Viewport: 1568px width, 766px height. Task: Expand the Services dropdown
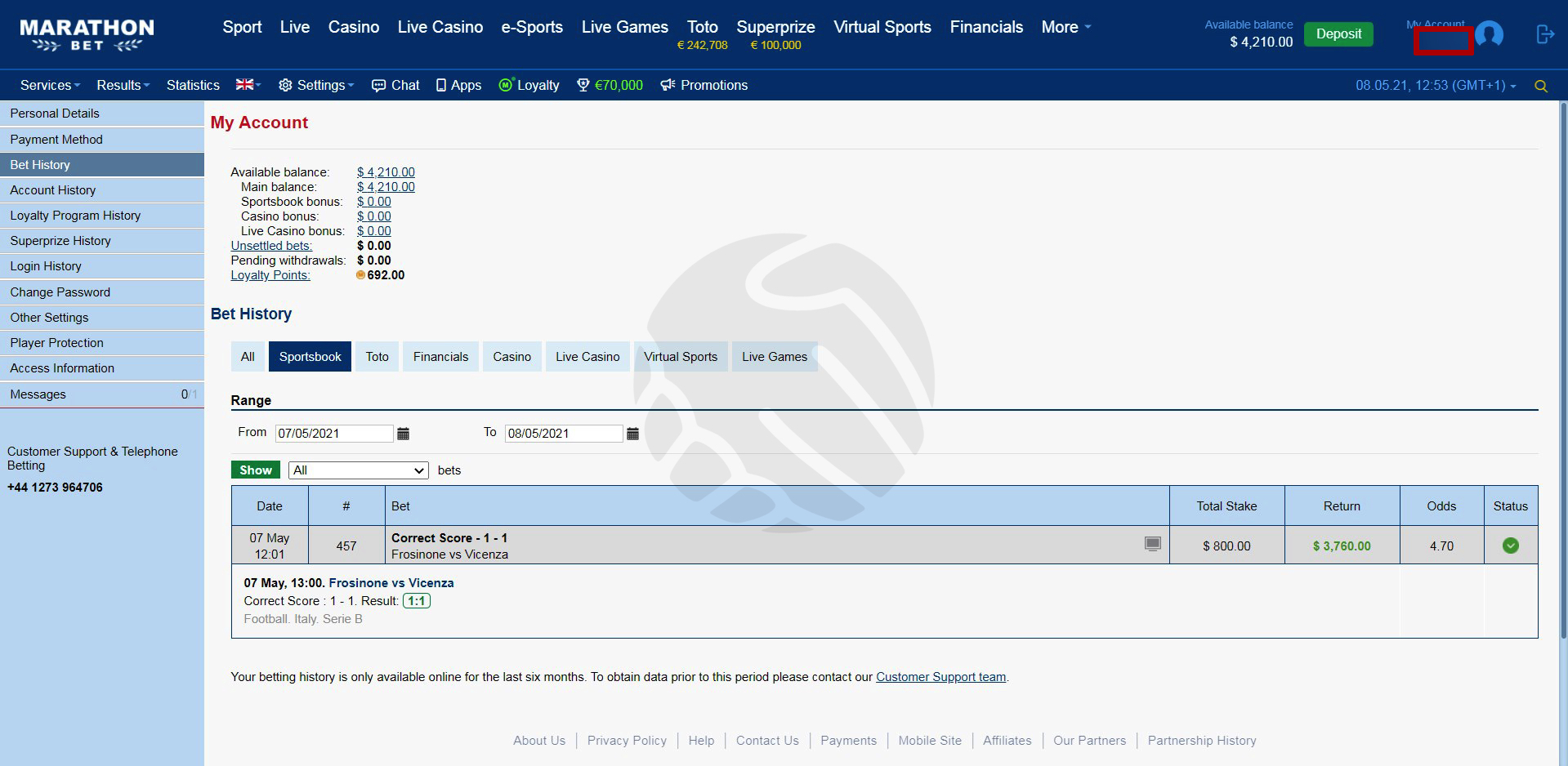pos(50,85)
